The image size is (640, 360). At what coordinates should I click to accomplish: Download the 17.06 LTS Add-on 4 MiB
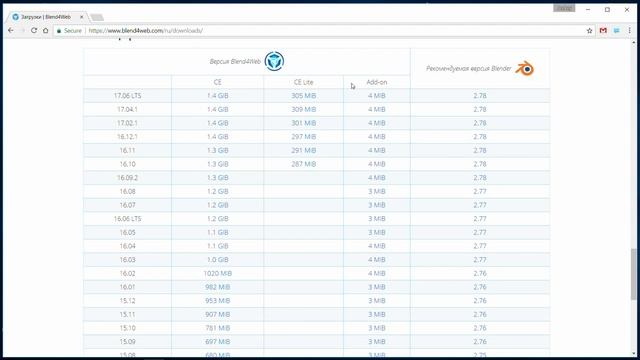[x=377, y=96]
